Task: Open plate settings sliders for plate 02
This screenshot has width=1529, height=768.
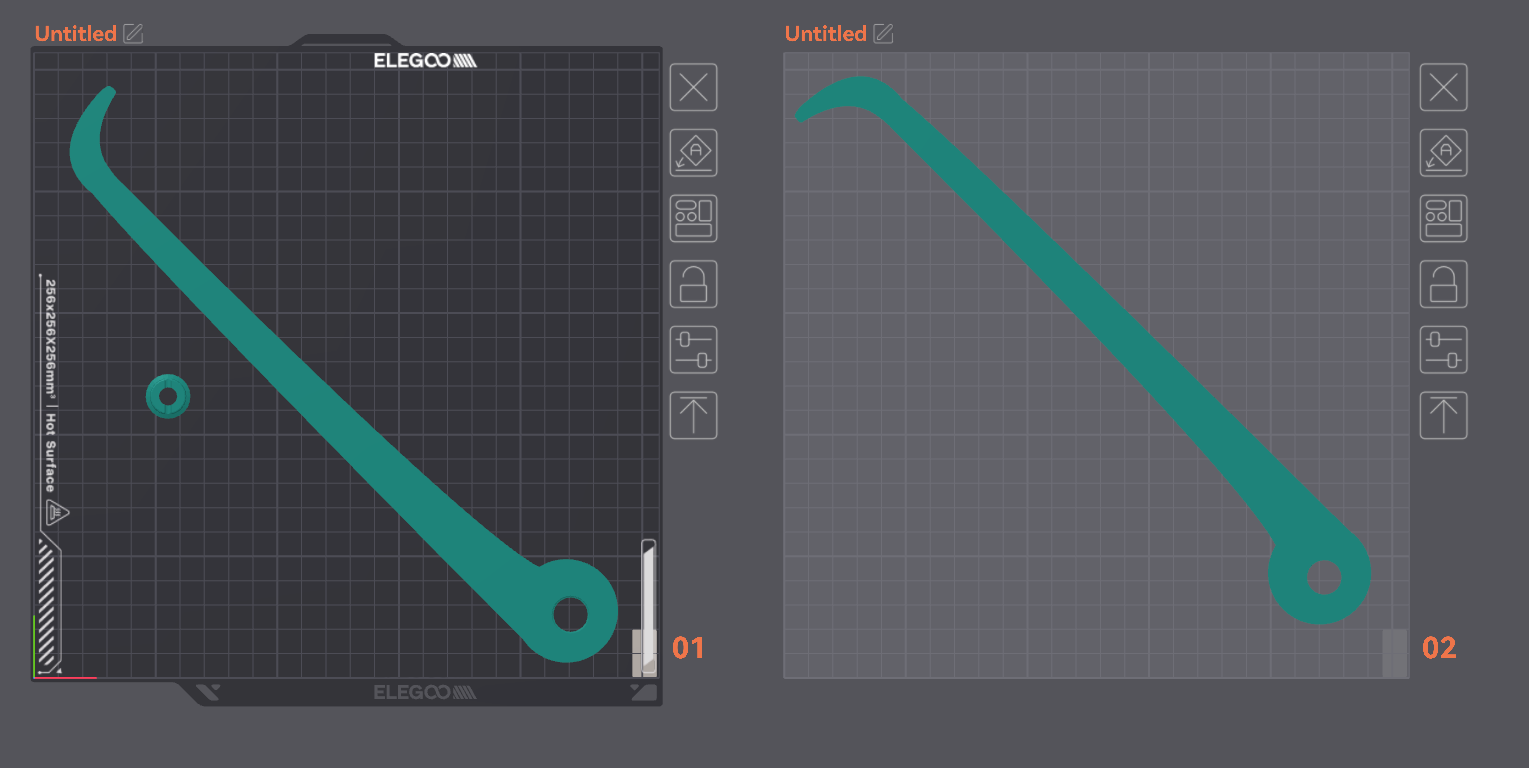Action: click(x=1444, y=350)
